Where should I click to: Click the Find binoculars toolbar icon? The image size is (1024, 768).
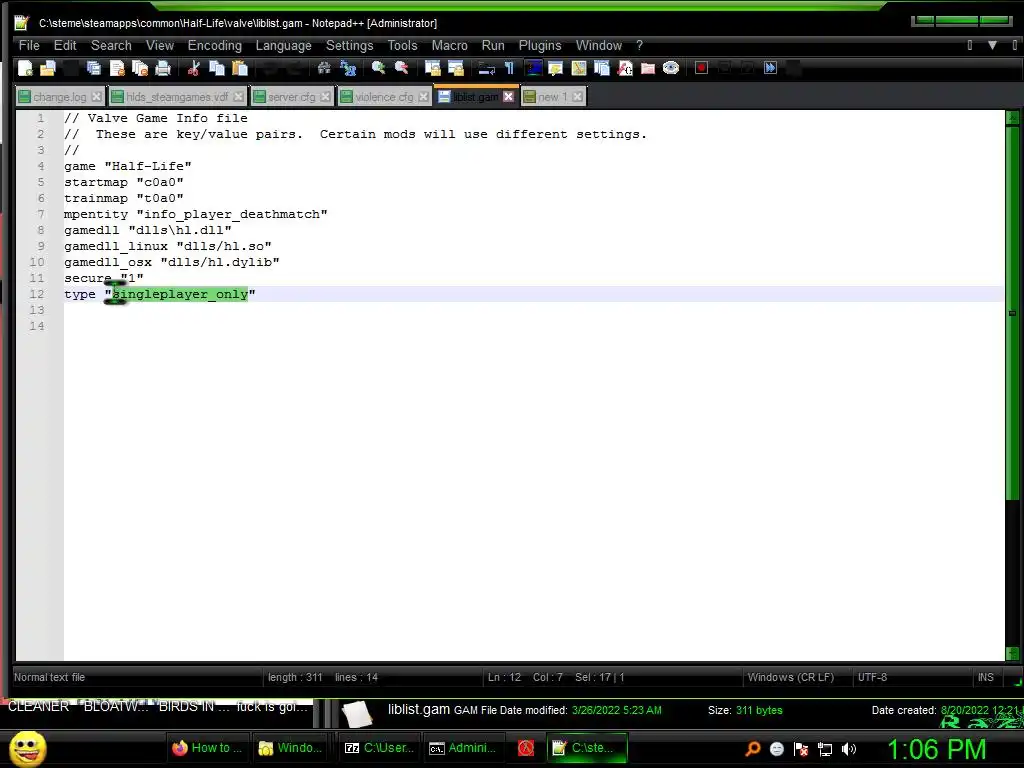[x=324, y=68]
